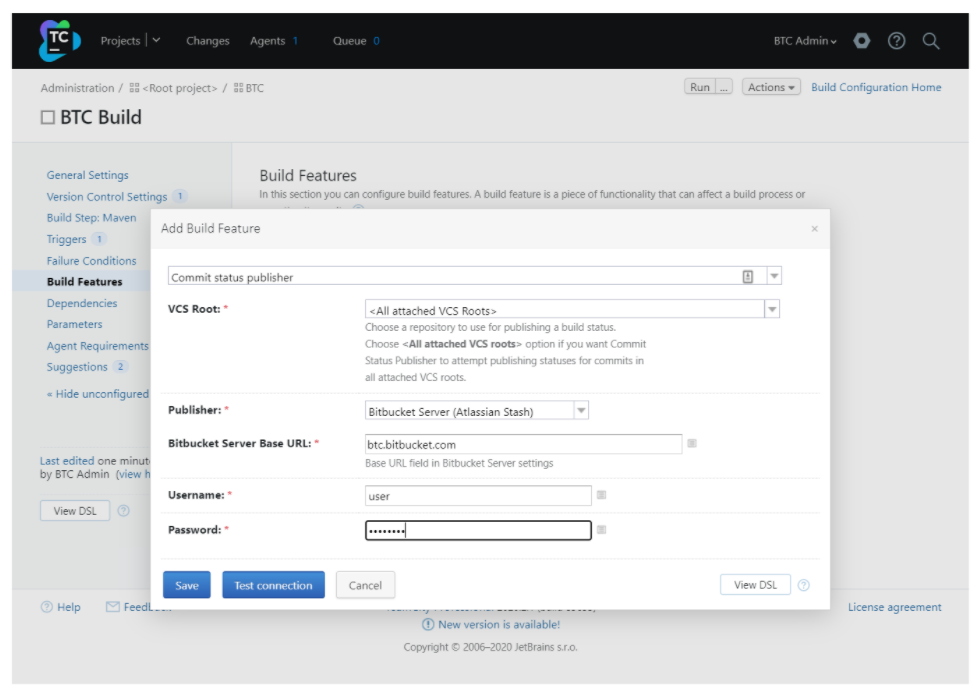The width and height of the screenshot is (980, 688).
Task: Open Queue in top navigation
Action: 349,41
